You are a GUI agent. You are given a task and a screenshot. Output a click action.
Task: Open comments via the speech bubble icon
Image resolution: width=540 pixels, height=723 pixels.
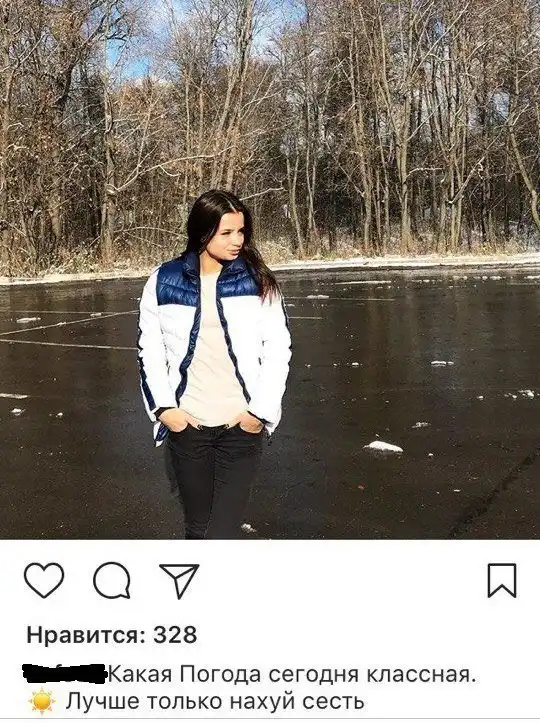click(112, 580)
